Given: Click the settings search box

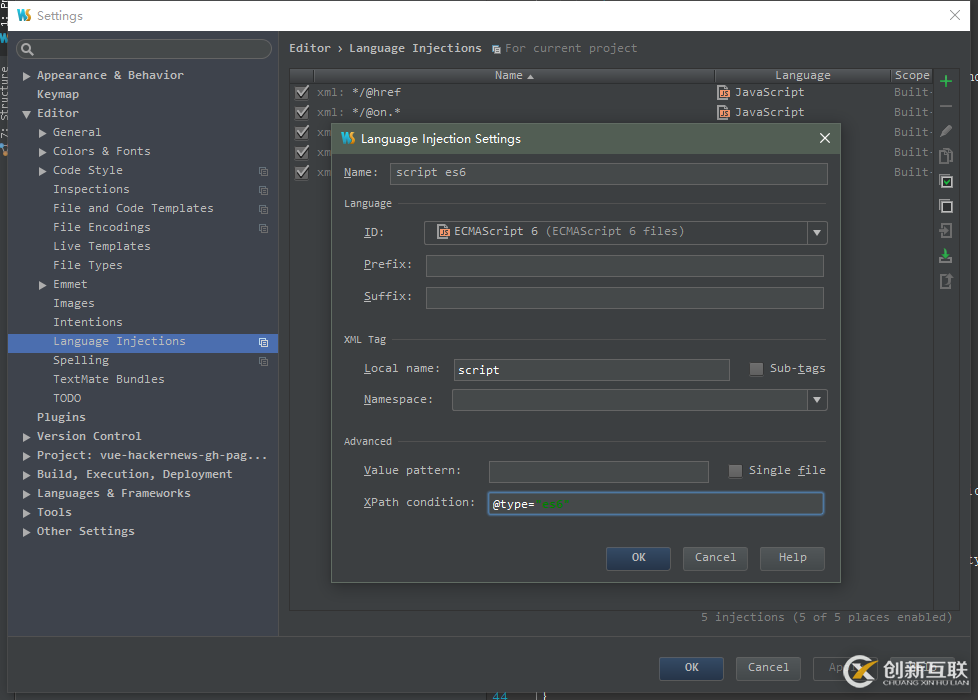Looking at the screenshot, I should point(144,49).
